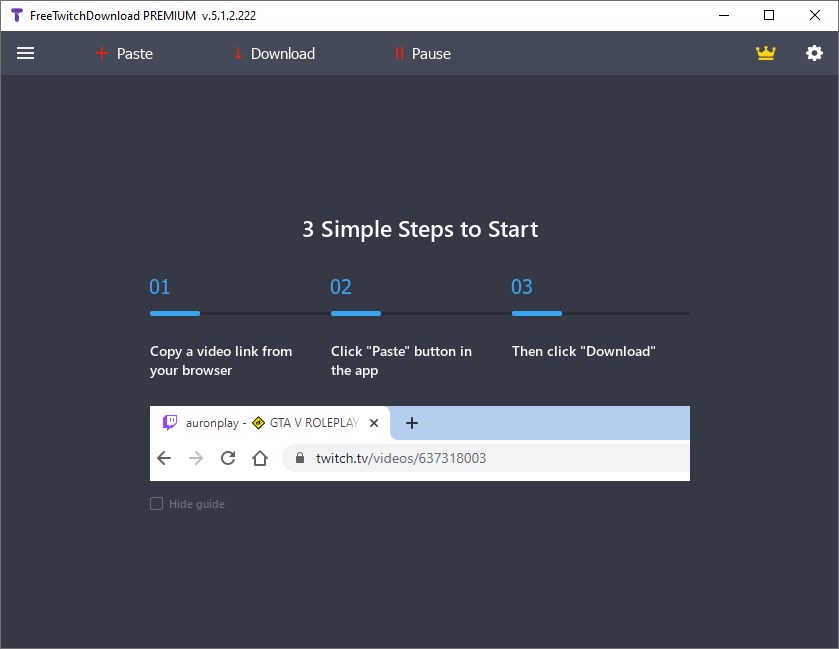Click the Pause button
The image size is (839, 649).
pos(422,53)
